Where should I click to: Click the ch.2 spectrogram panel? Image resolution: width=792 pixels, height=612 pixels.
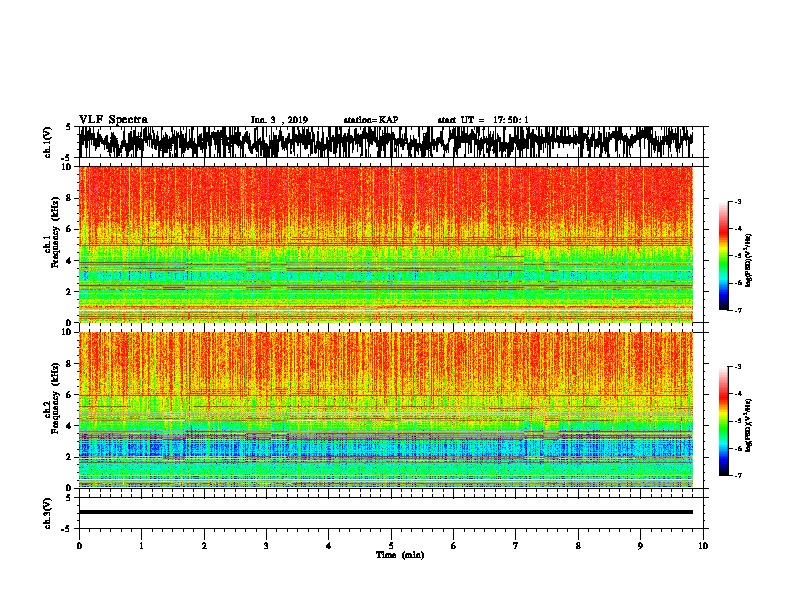coord(386,410)
